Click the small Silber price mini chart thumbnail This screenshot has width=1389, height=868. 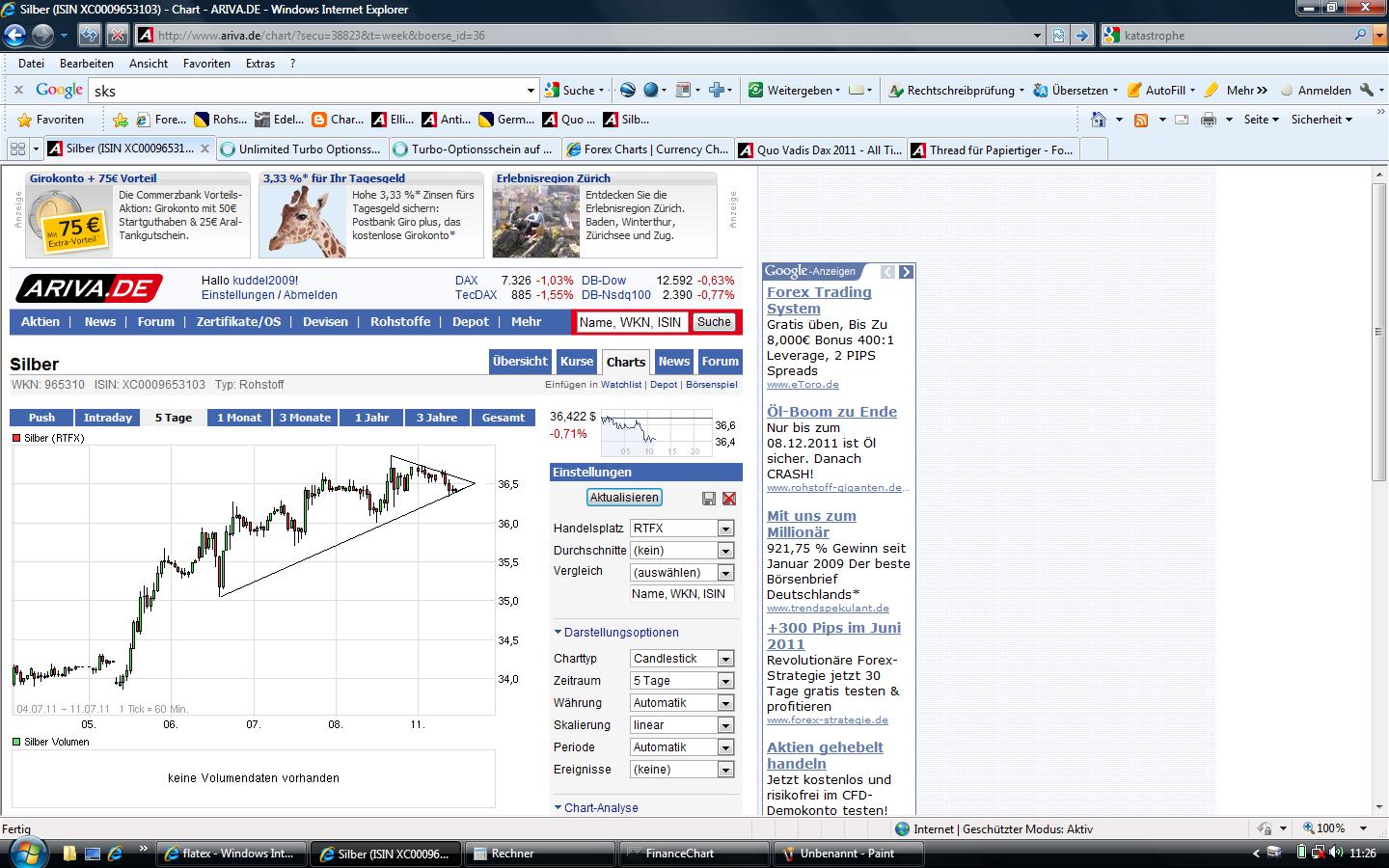pyautogui.click(x=655, y=434)
